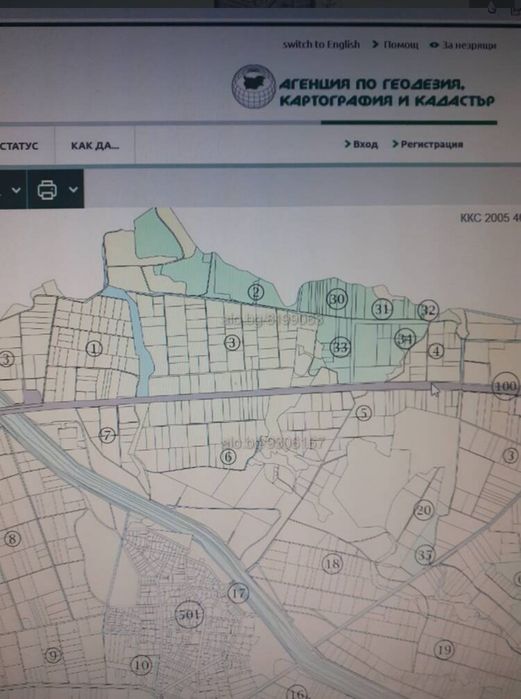Select block marker 2 on the map
This screenshot has width=521, height=699.
[x=256, y=292]
